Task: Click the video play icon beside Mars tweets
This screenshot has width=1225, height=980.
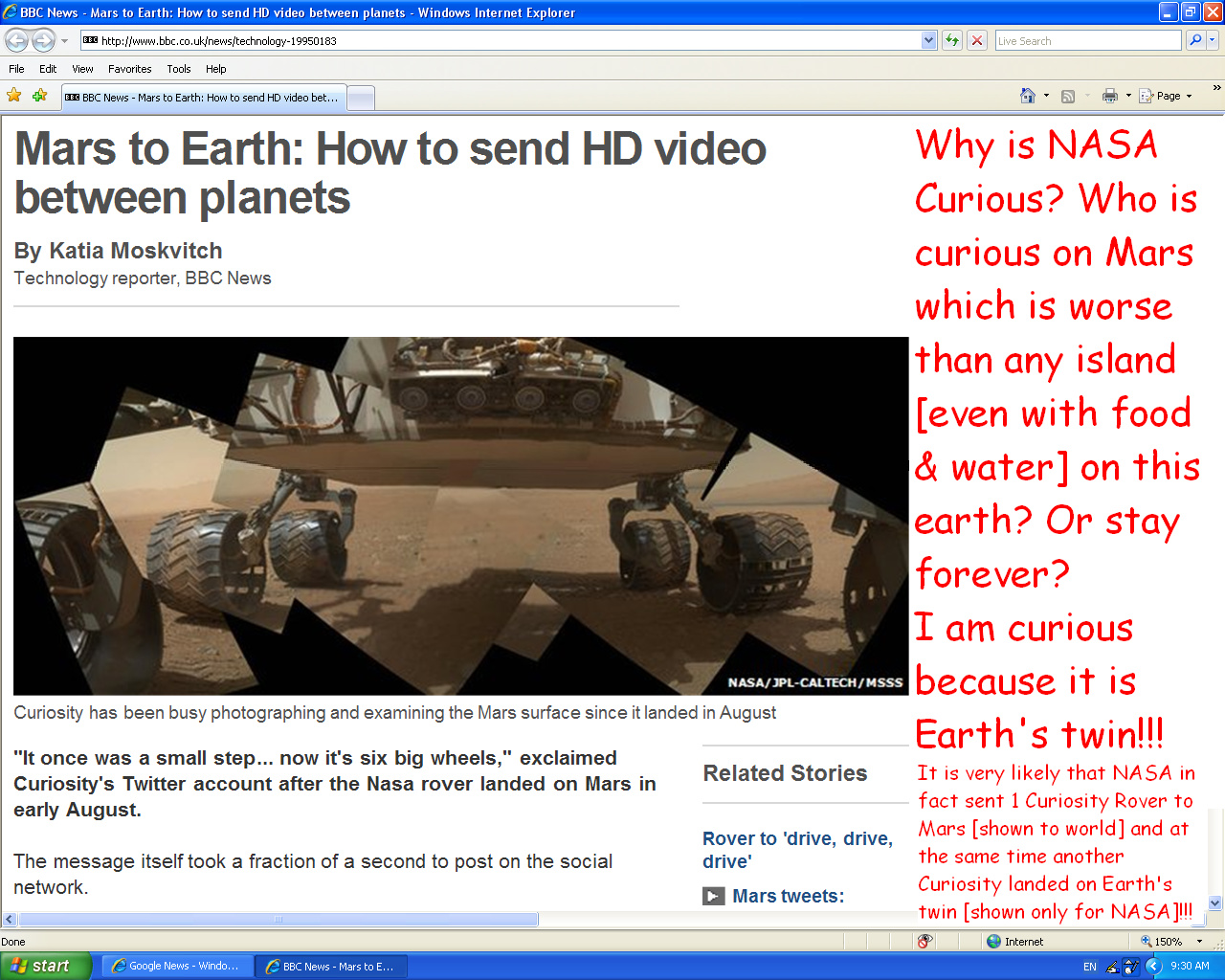Action: [714, 897]
